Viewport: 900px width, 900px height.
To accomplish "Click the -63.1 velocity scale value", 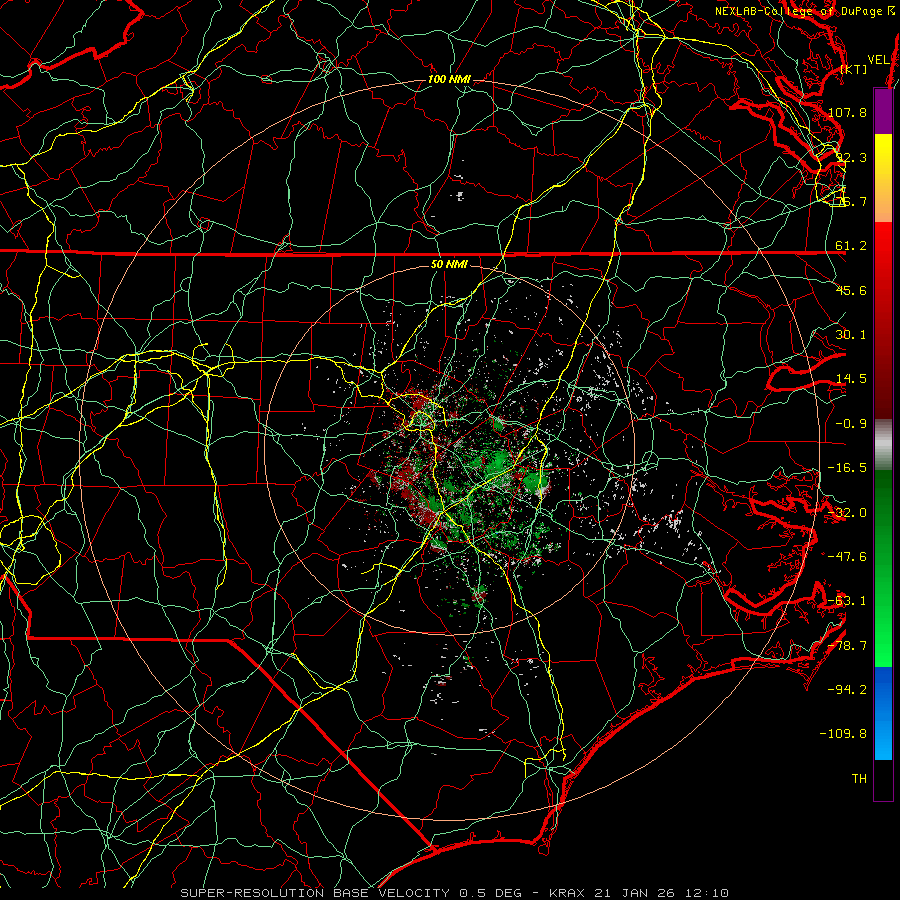I will click(847, 601).
